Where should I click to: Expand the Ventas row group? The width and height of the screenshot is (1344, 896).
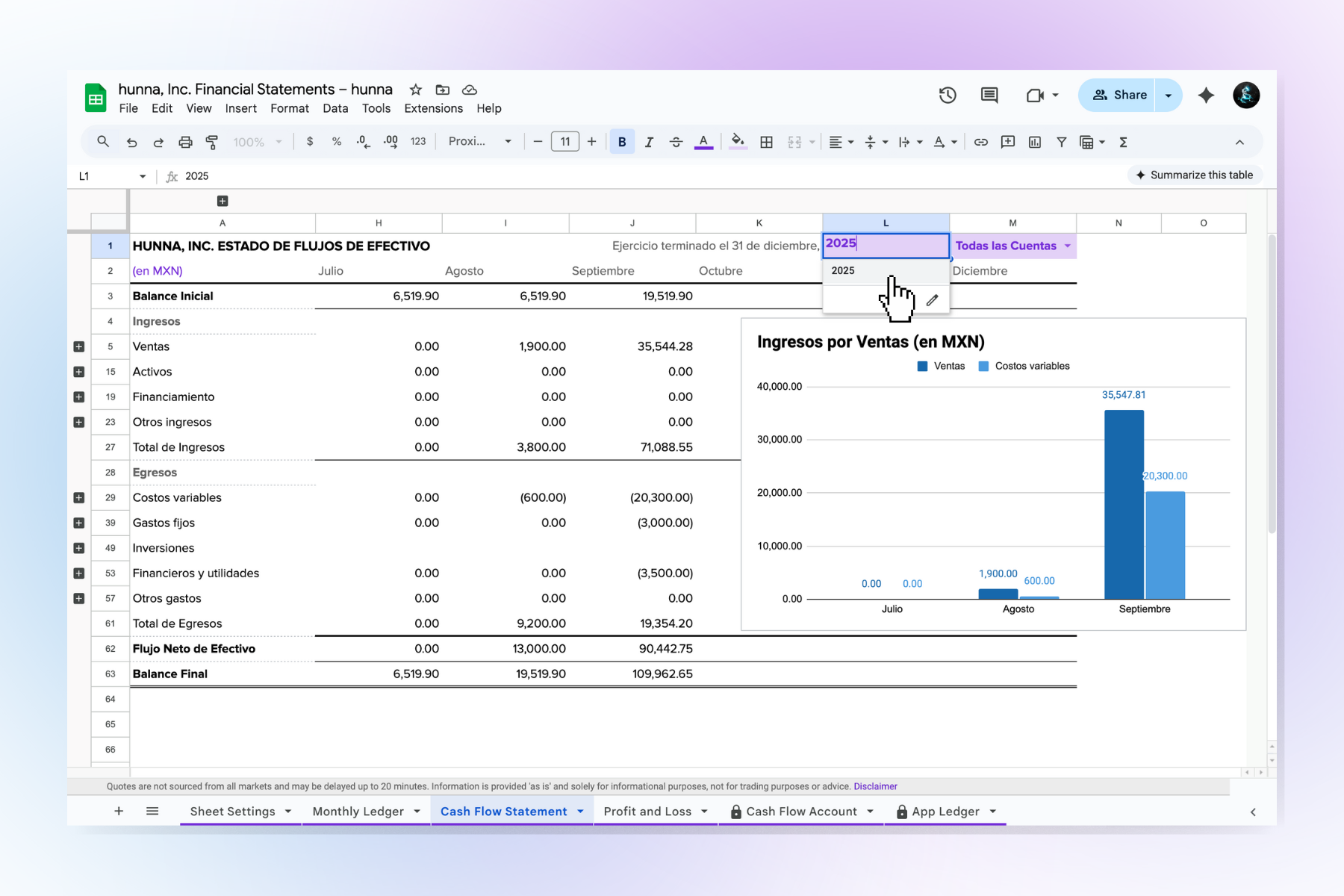79,346
